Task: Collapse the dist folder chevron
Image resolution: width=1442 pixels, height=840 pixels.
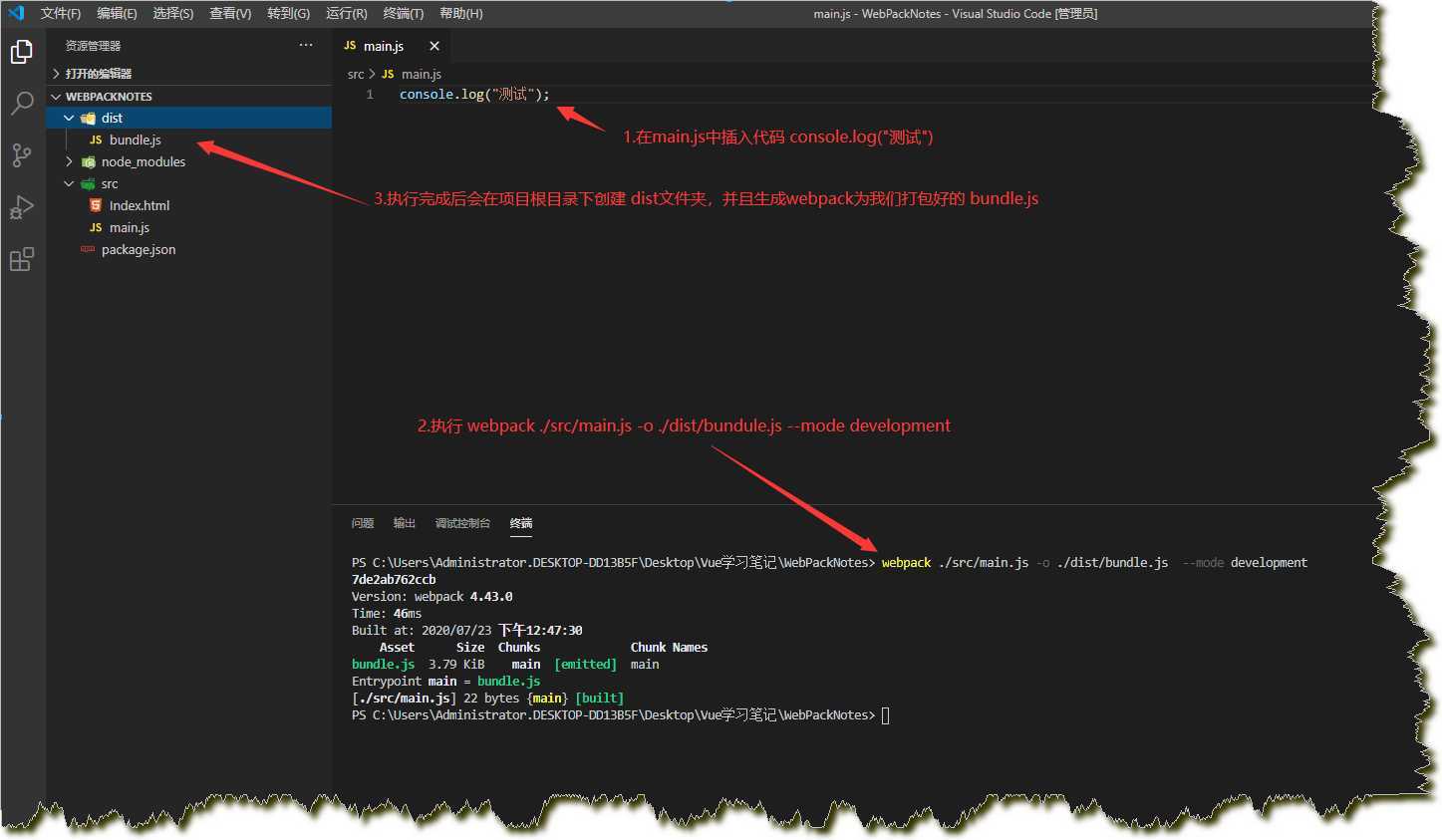Action: coord(69,119)
